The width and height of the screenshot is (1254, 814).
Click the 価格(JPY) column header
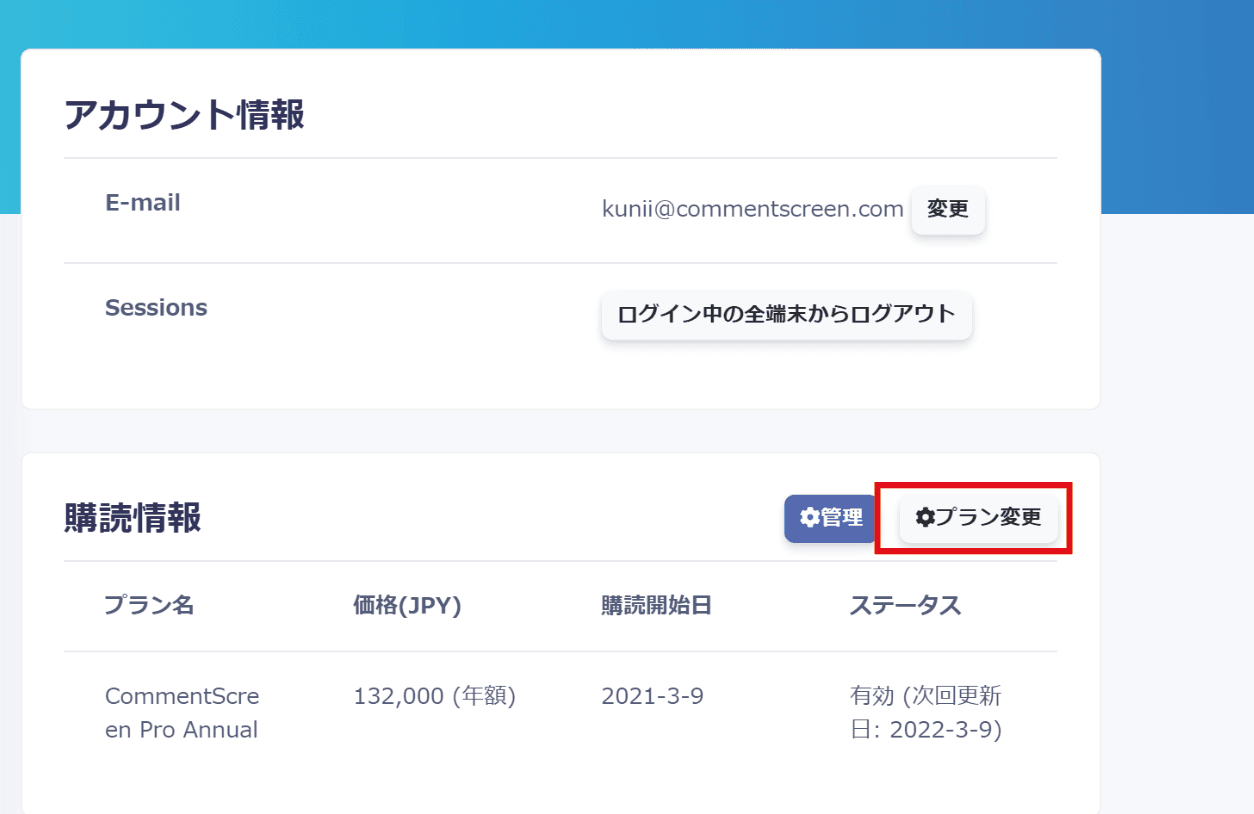[407, 605]
